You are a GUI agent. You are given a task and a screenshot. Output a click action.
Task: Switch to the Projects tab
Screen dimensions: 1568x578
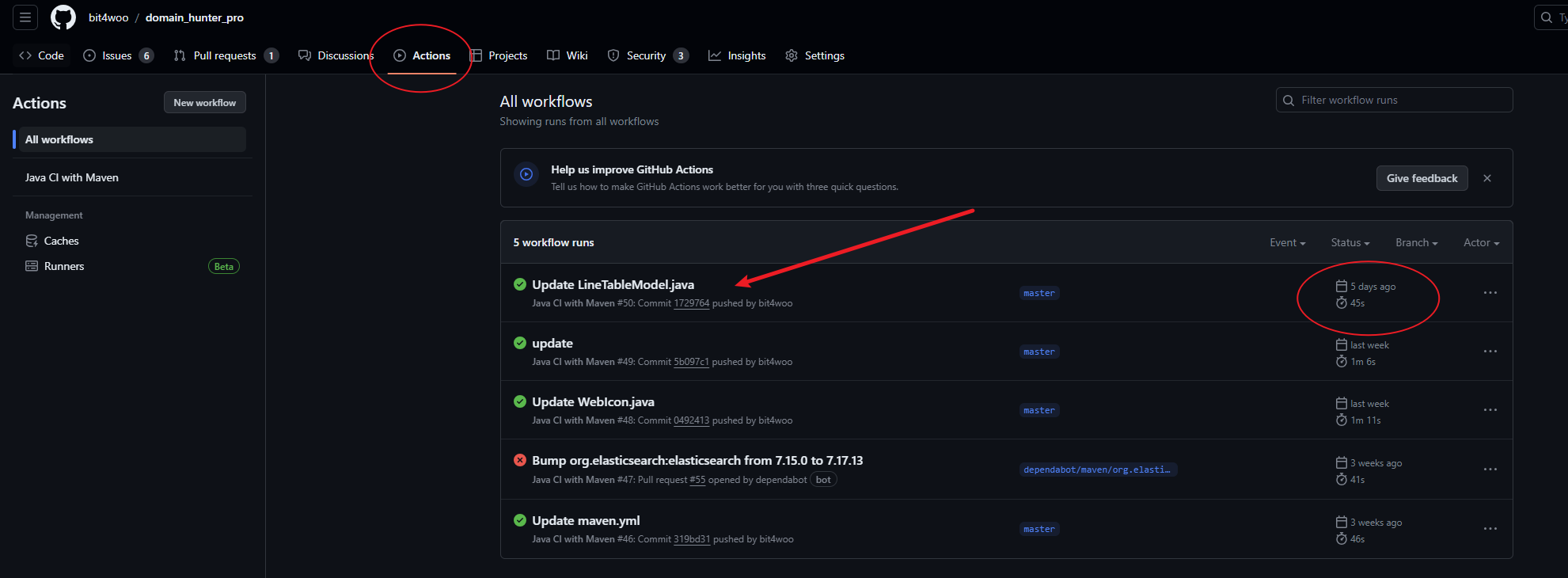pyautogui.click(x=499, y=55)
